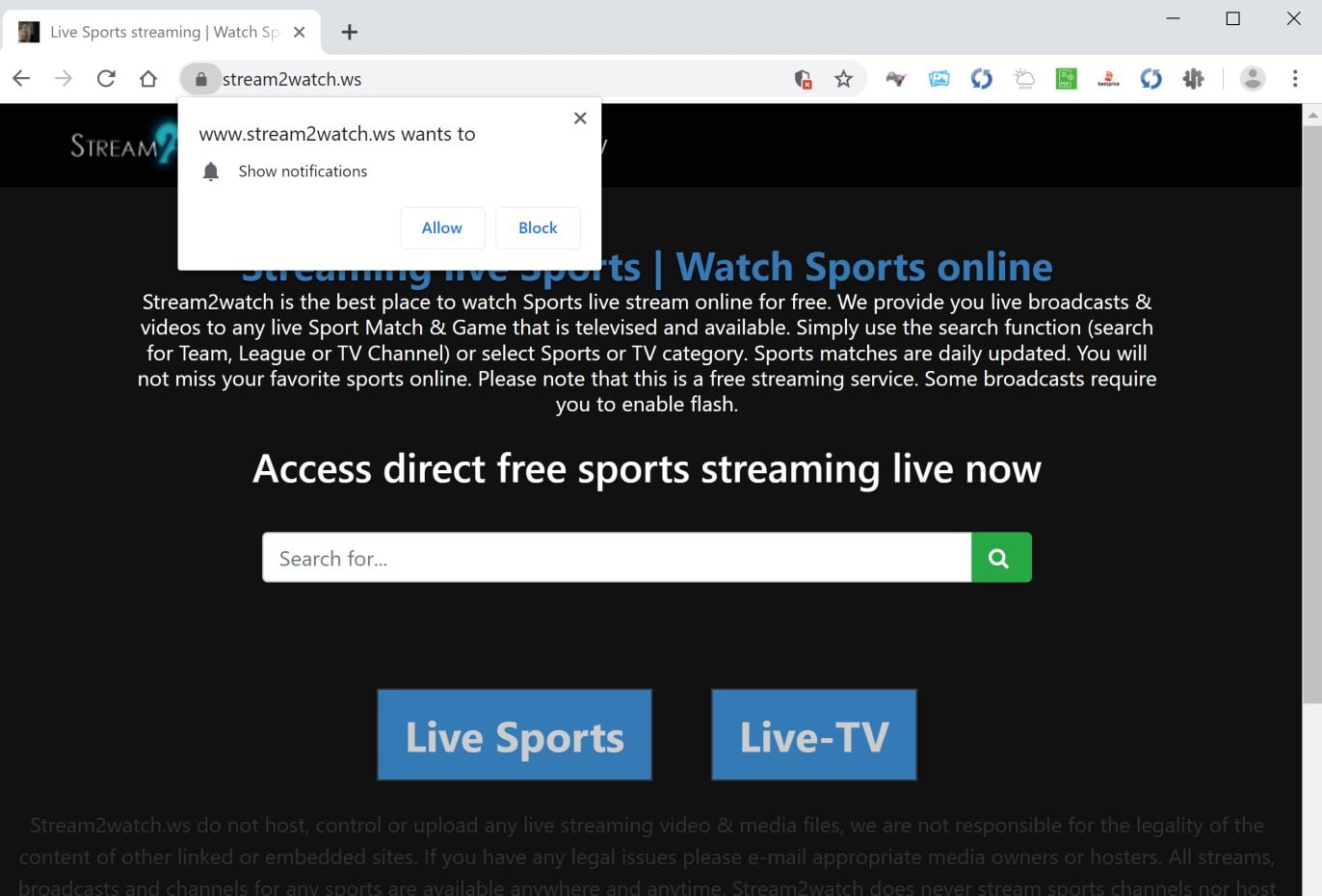Open the game controller extension icon
This screenshot has height=896, width=1322.
click(x=896, y=79)
